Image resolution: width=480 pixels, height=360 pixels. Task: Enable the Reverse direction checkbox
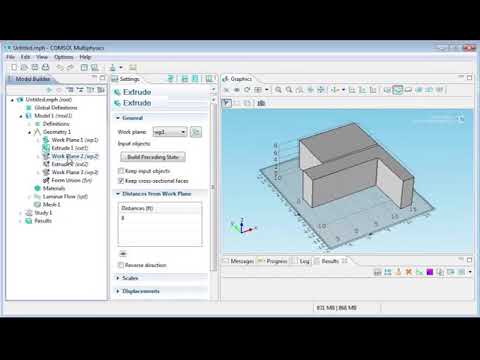[121, 265]
